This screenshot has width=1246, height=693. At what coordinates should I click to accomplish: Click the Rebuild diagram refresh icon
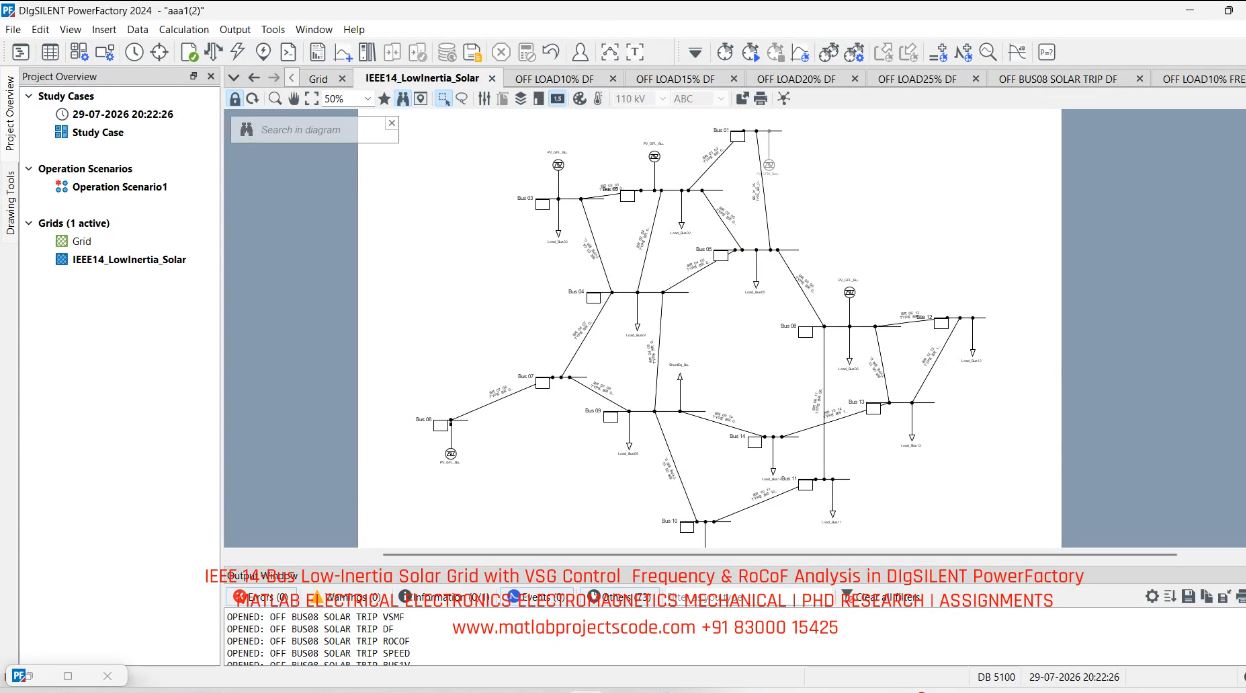click(253, 98)
